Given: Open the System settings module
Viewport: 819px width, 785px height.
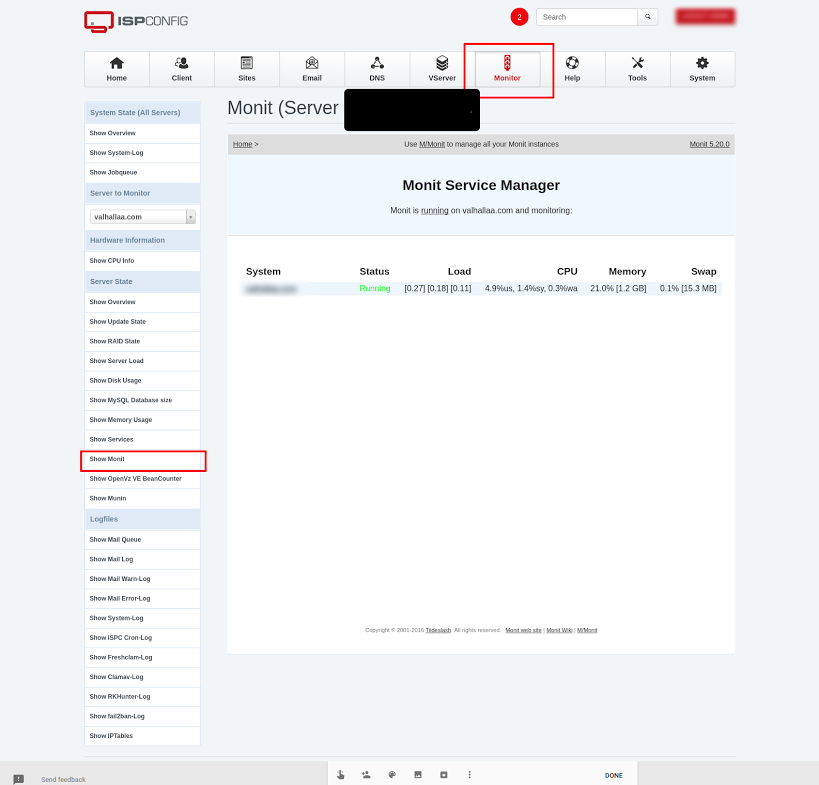Looking at the screenshot, I should click(x=702, y=69).
